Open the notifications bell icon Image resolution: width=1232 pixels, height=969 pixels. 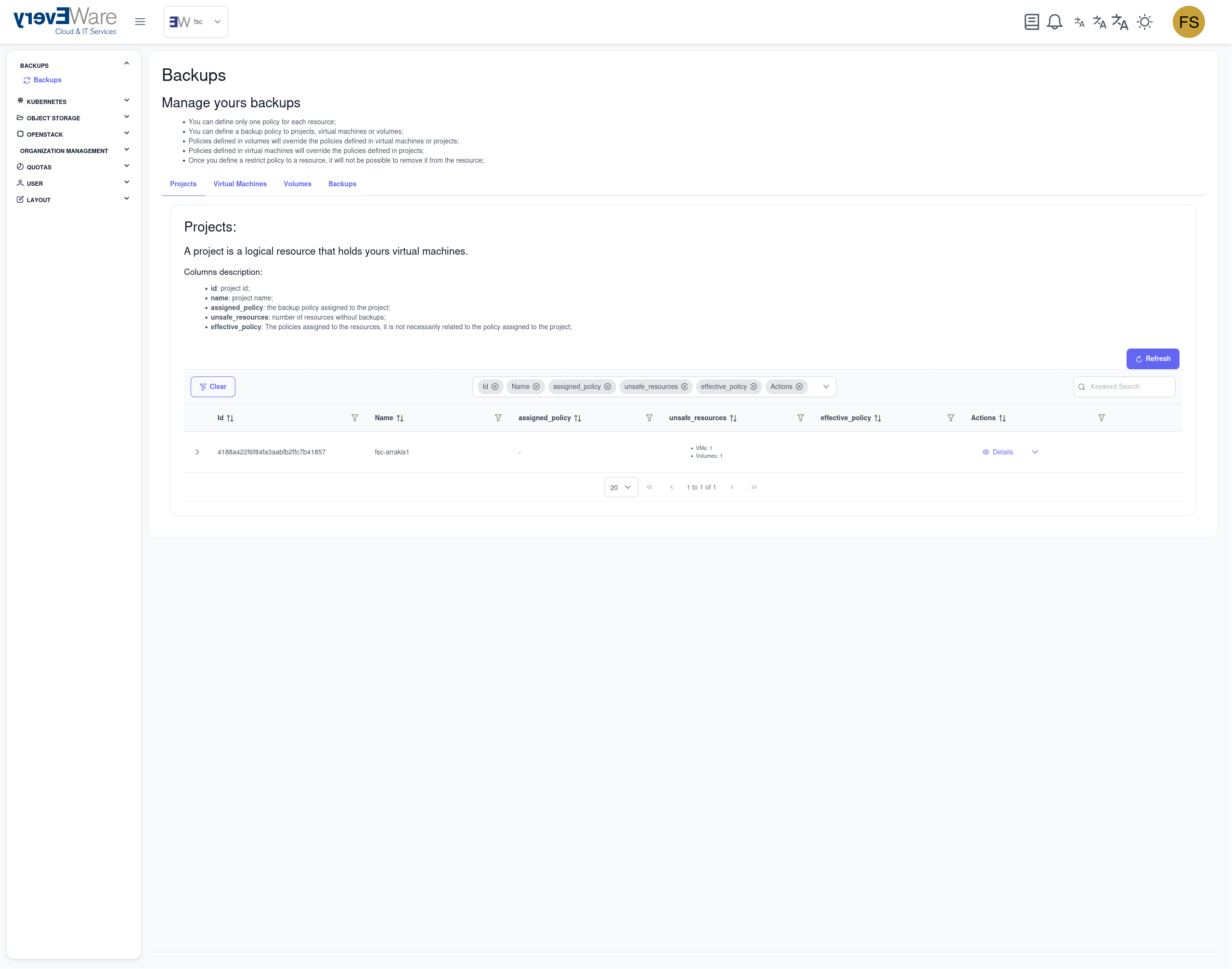click(1054, 22)
